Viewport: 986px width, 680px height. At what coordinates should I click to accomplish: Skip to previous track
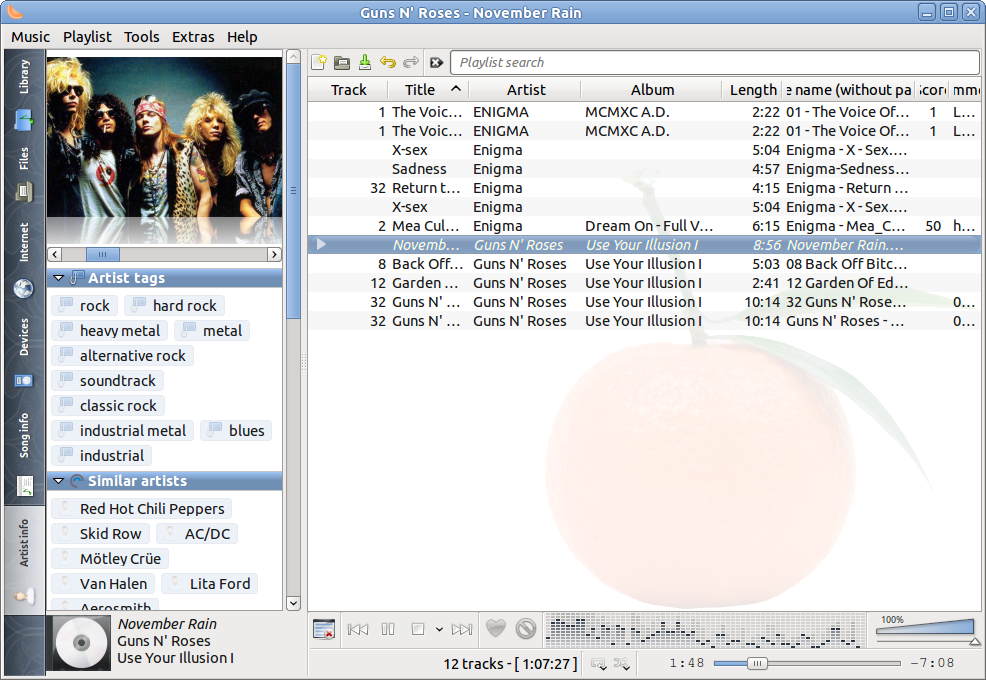point(358,629)
